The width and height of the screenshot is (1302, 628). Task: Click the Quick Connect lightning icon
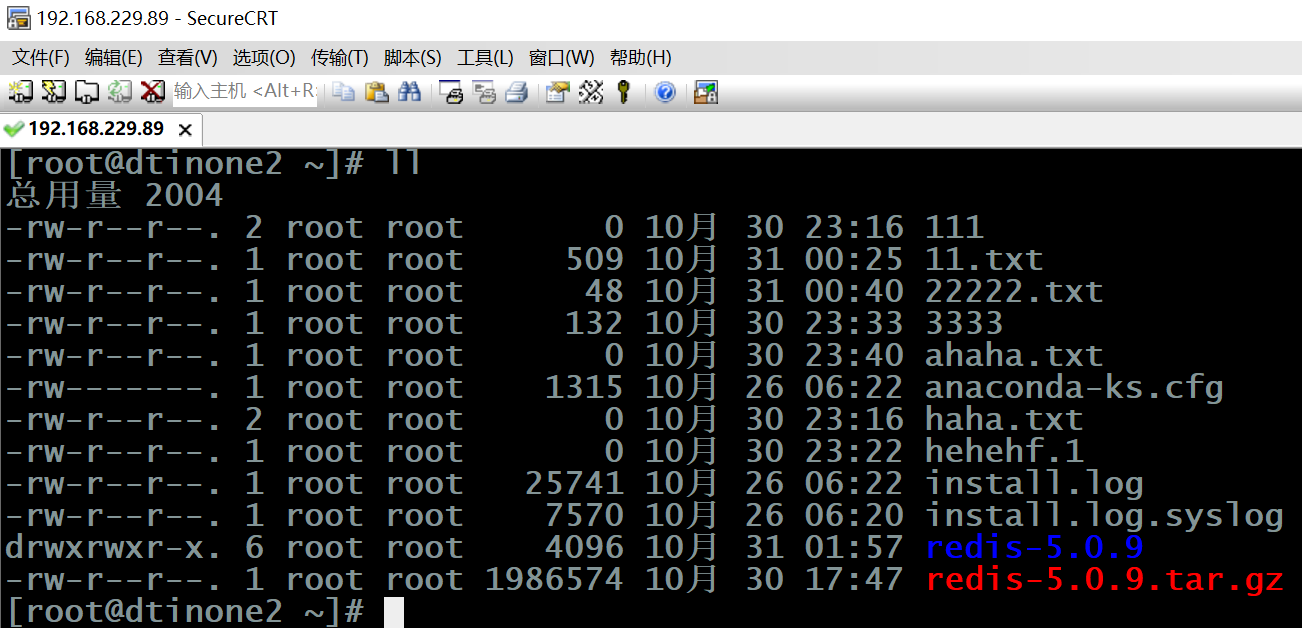(x=53, y=92)
